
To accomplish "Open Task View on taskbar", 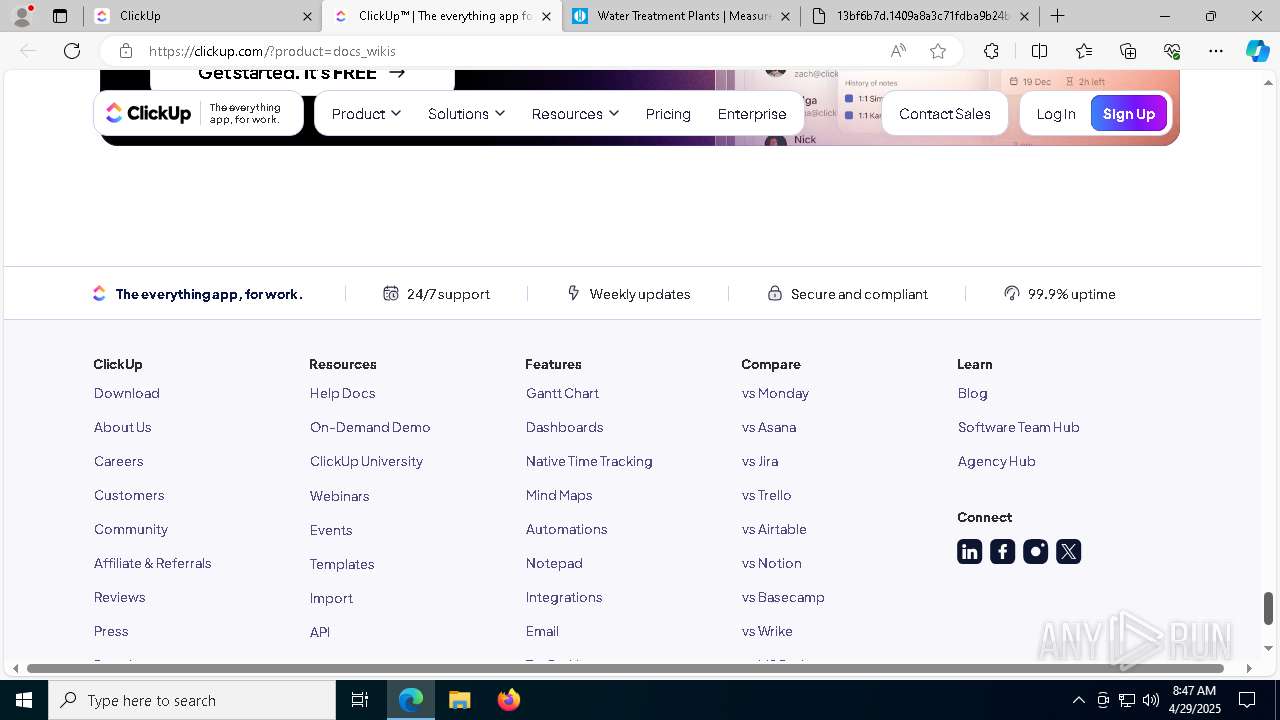I will (x=360, y=700).
